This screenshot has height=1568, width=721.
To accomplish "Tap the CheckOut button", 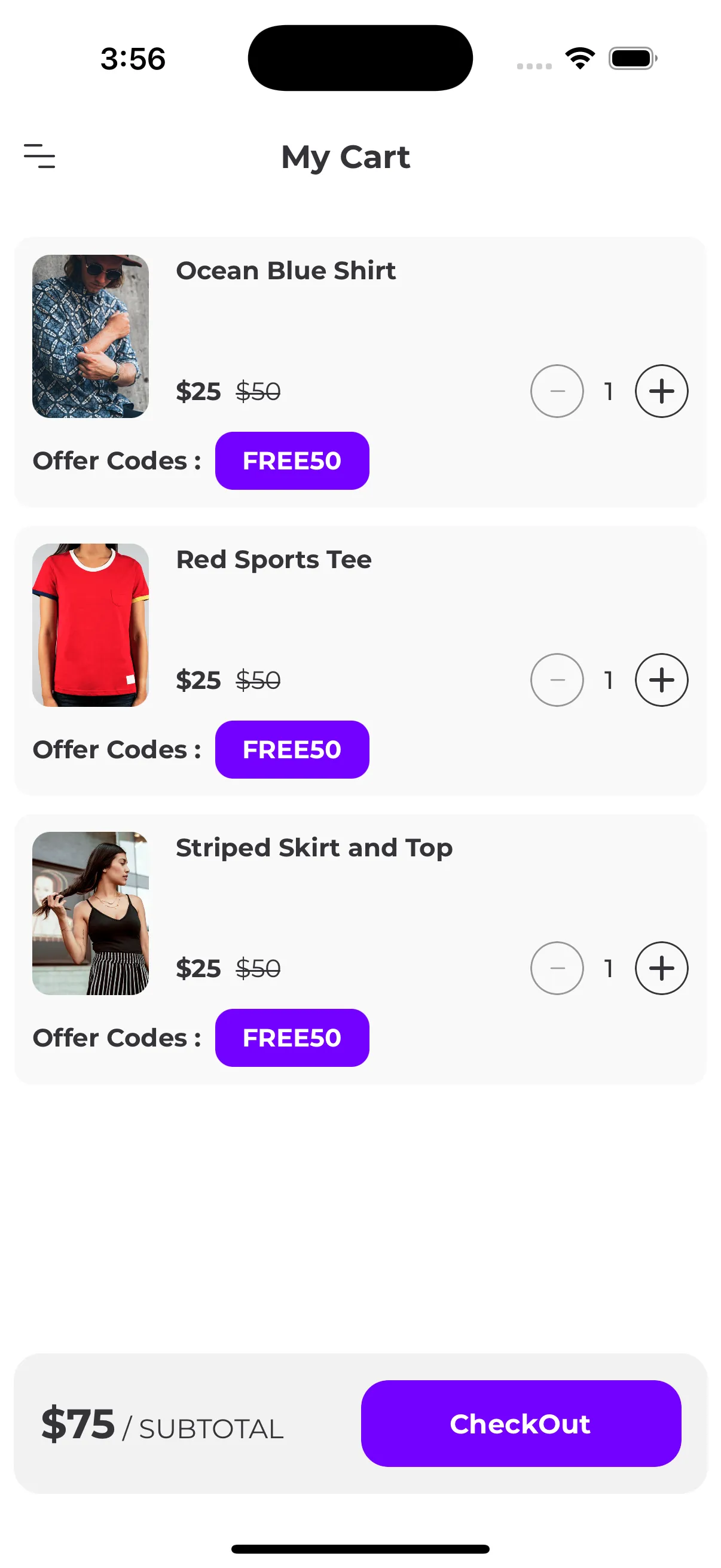I will tap(521, 1424).
